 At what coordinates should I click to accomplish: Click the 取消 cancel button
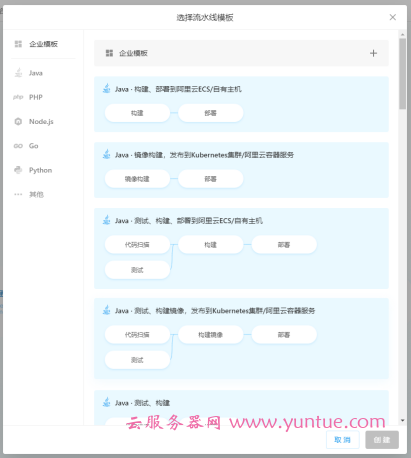343,440
